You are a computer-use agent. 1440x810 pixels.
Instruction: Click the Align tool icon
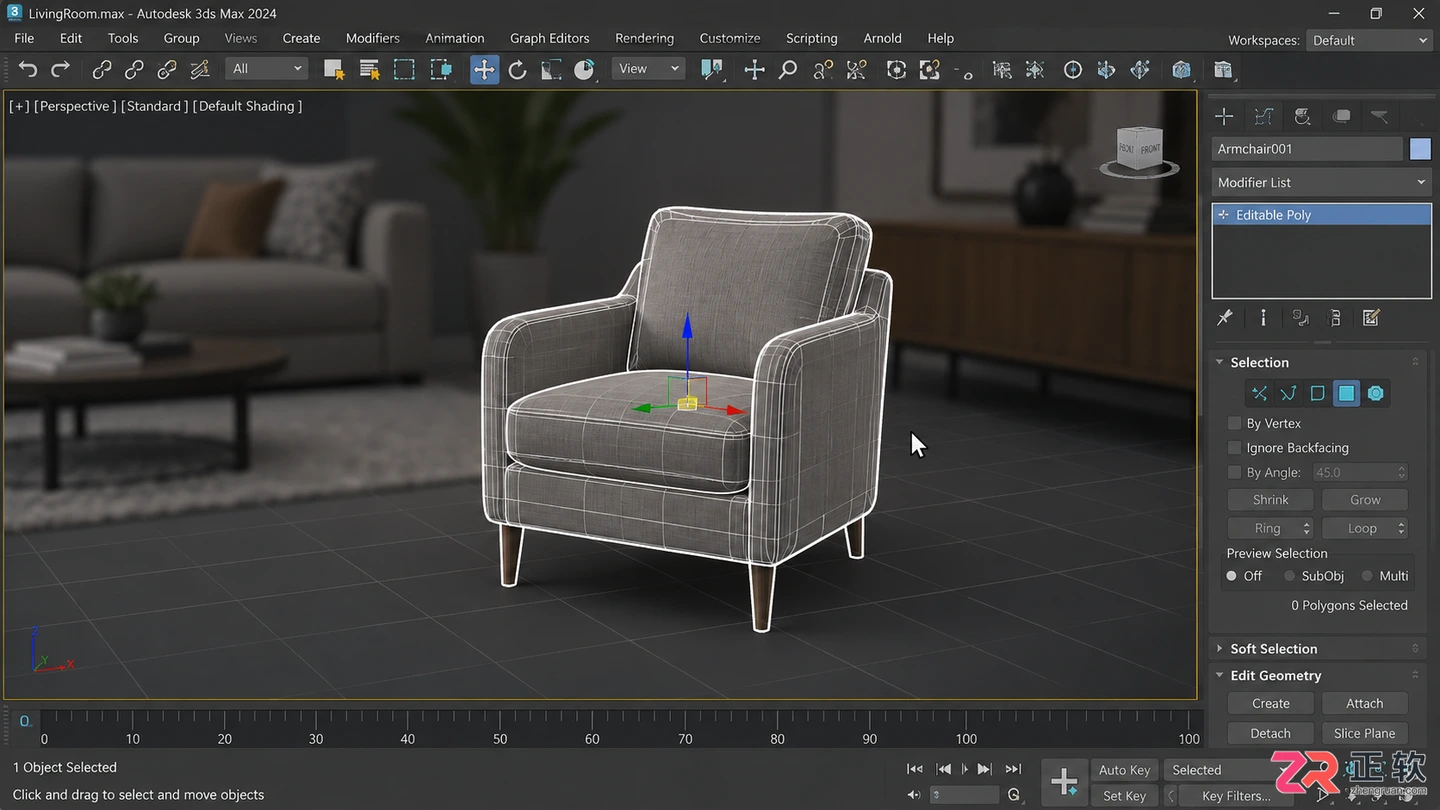click(1035, 69)
